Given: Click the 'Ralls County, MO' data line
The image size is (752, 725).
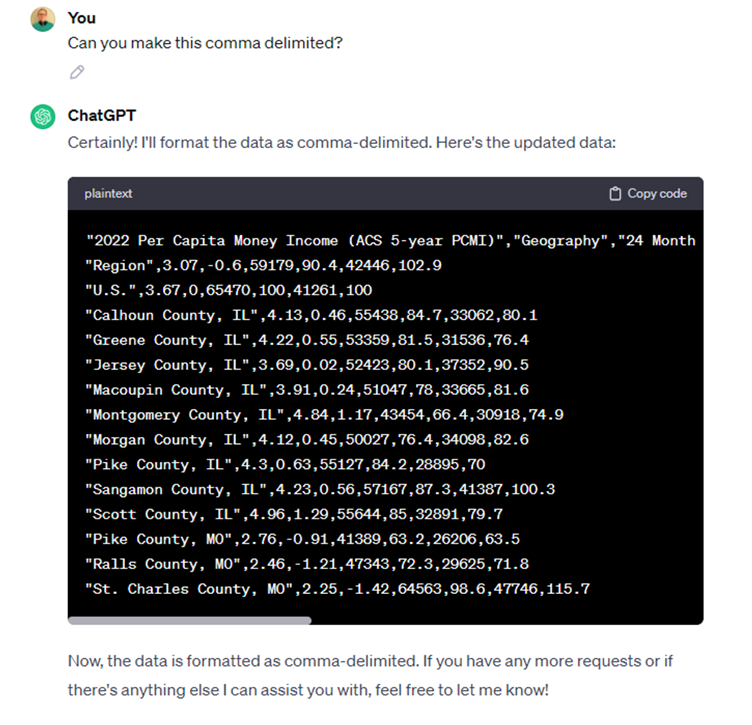Looking at the screenshot, I should pos(307,564).
